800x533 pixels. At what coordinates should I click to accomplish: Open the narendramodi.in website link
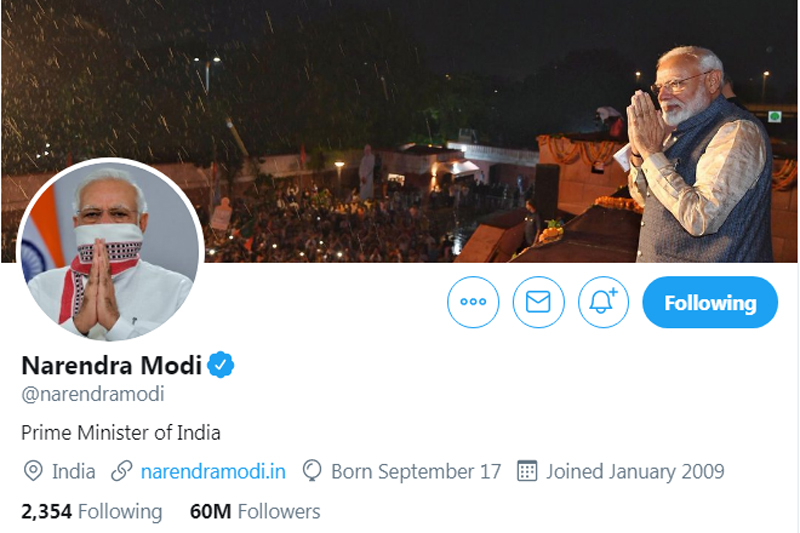click(x=213, y=471)
